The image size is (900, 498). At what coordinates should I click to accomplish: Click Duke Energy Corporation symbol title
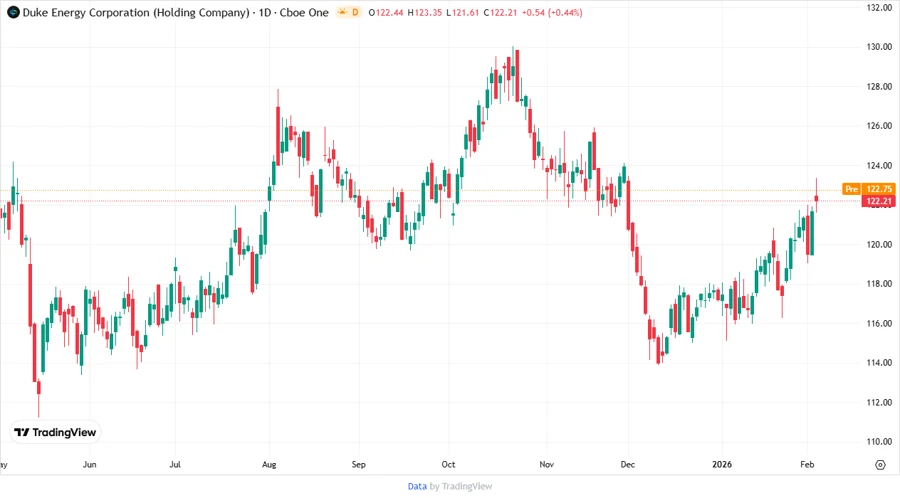(x=135, y=12)
